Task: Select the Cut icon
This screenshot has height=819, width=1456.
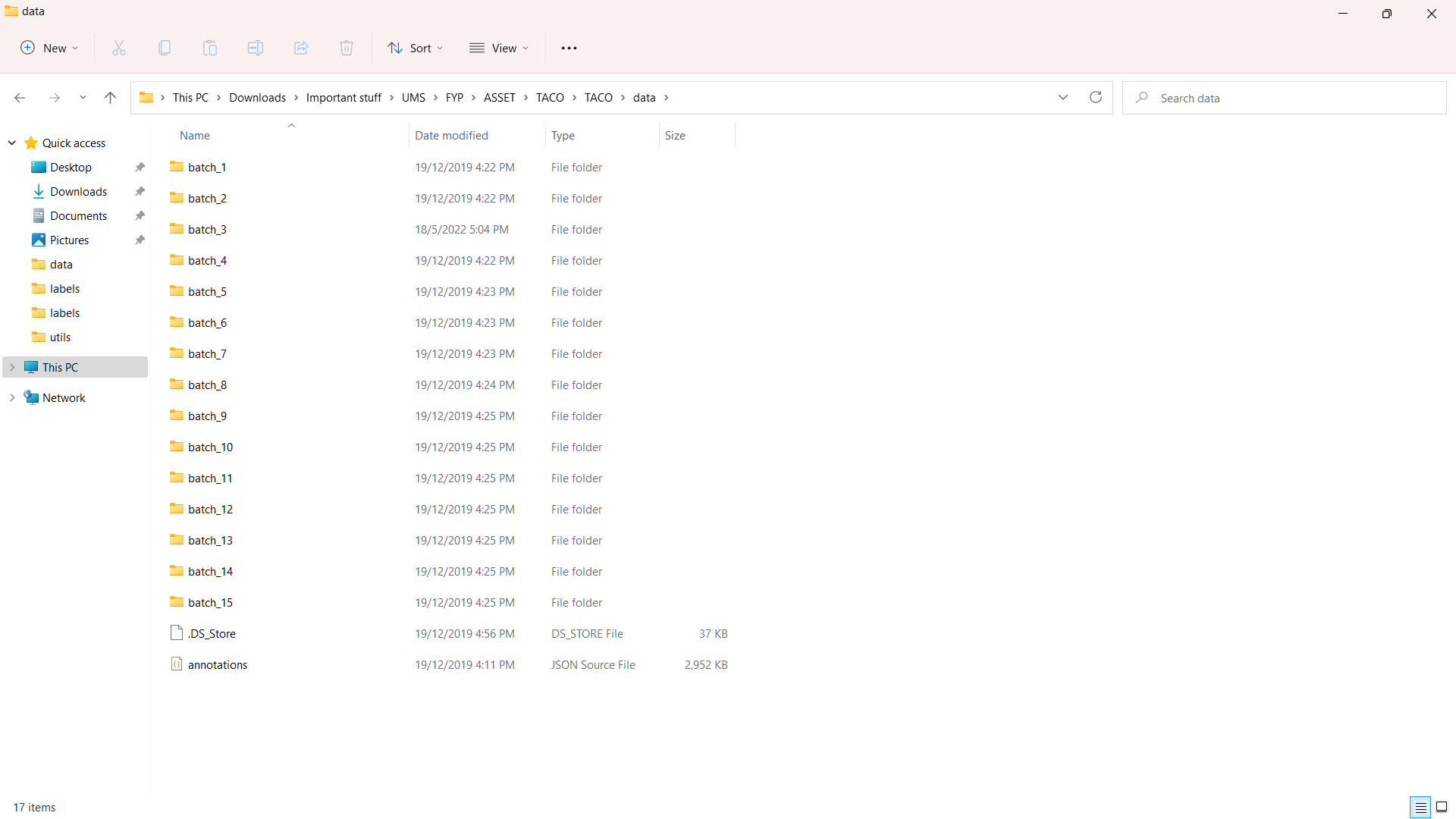Action: point(119,47)
